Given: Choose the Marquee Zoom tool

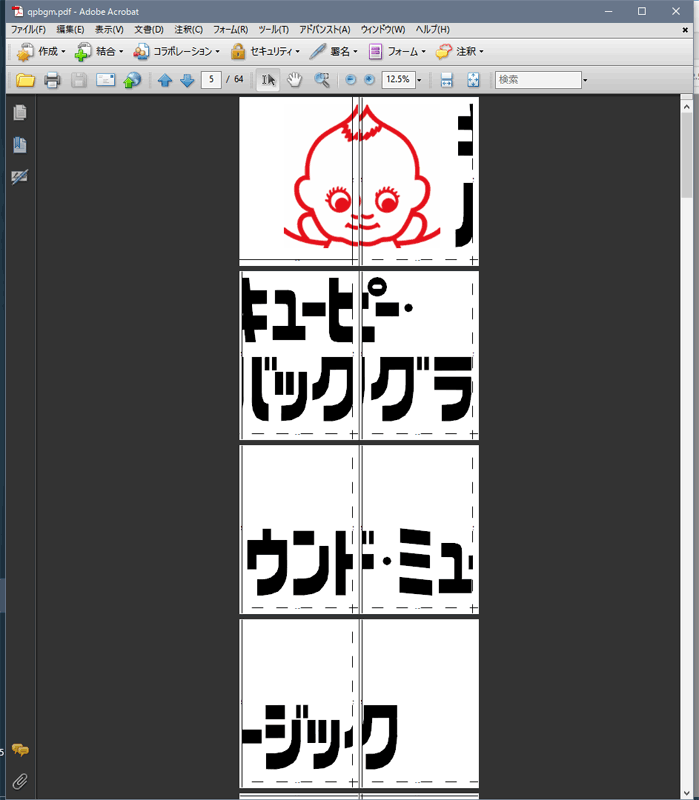Looking at the screenshot, I should pyautogui.click(x=321, y=80).
